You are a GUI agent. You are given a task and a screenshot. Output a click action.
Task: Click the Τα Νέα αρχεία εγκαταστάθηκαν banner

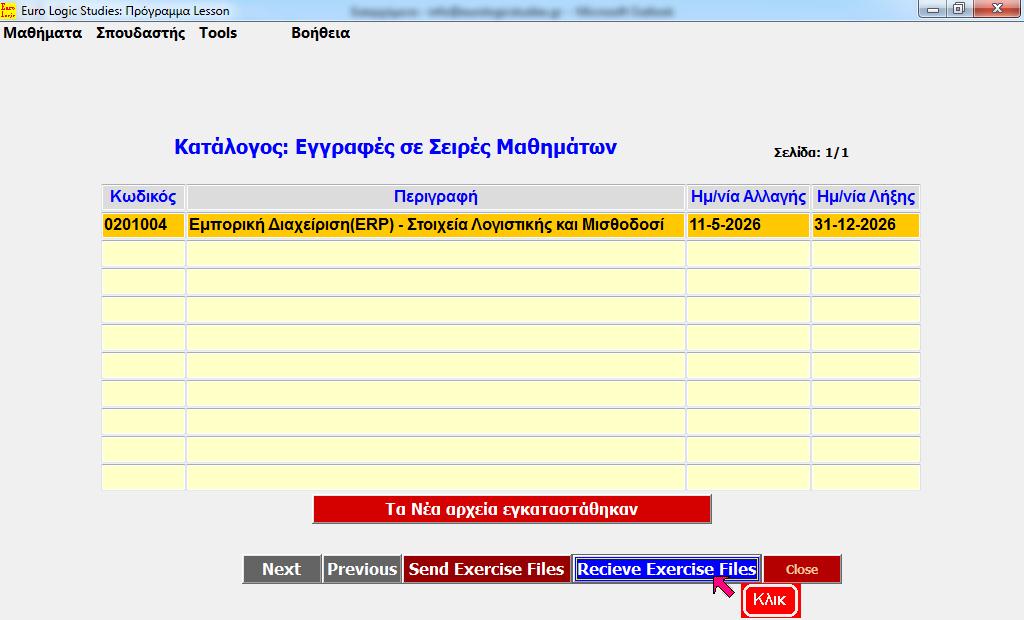point(512,509)
